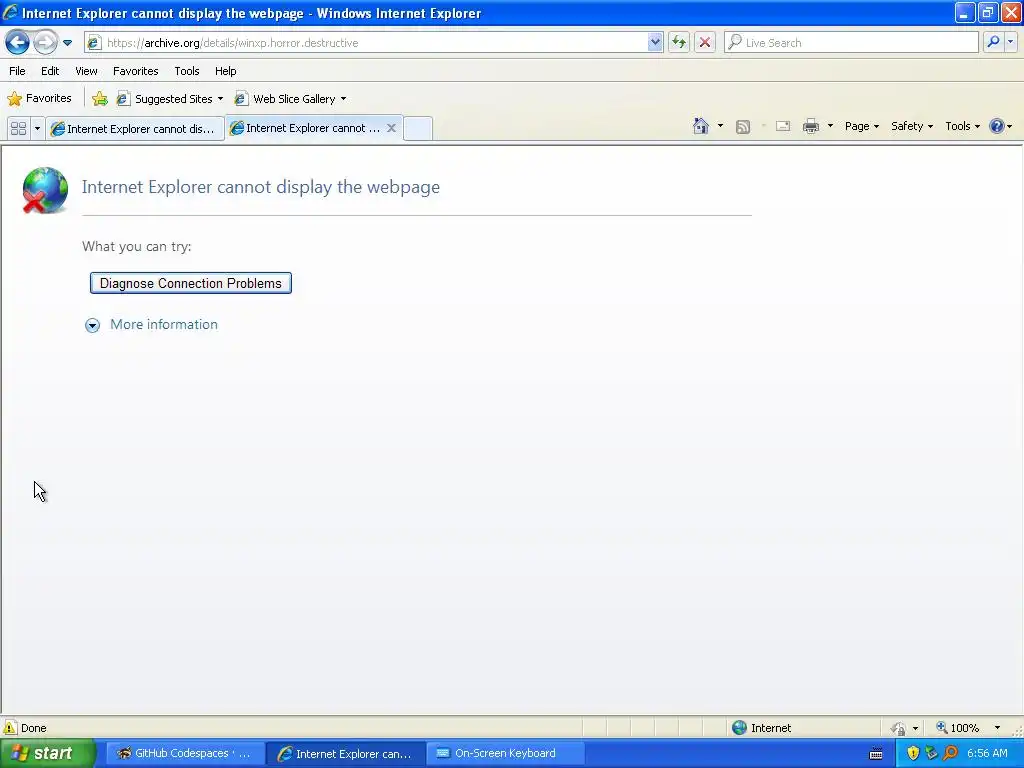Open the View menu
Viewport: 1024px width, 768px height.
86,71
